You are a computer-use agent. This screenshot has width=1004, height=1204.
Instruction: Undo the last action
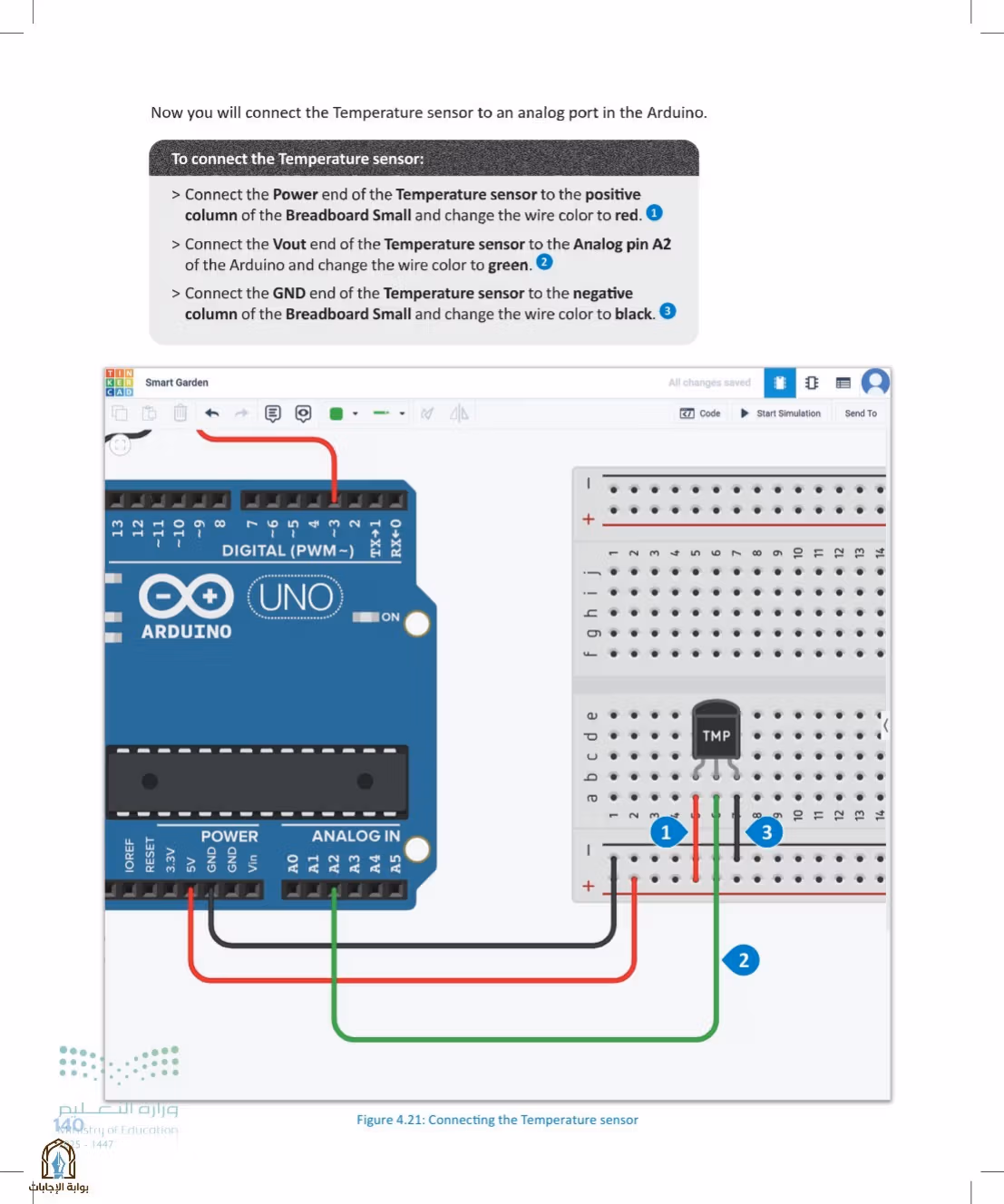click(x=212, y=413)
